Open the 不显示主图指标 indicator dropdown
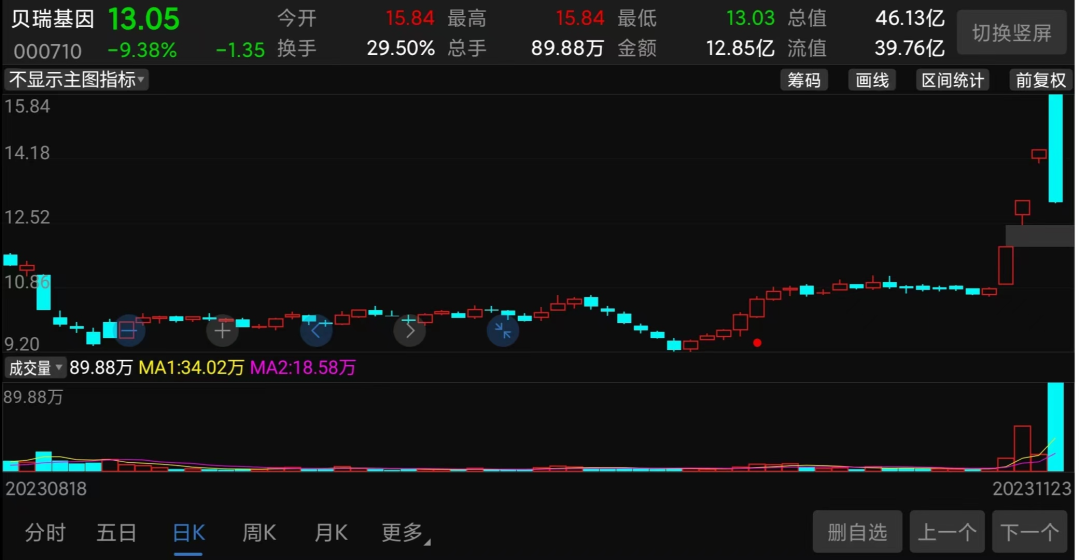This screenshot has width=1080, height=560. [76, 80]
